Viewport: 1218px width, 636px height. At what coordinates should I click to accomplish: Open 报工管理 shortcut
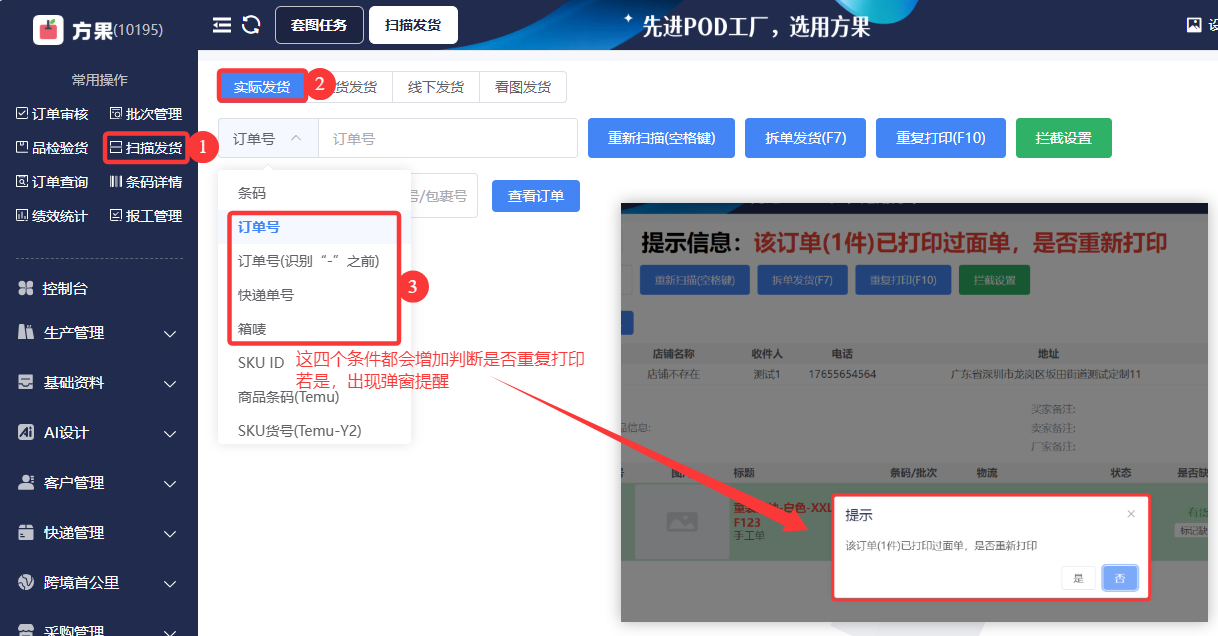[x=146, y=216]
